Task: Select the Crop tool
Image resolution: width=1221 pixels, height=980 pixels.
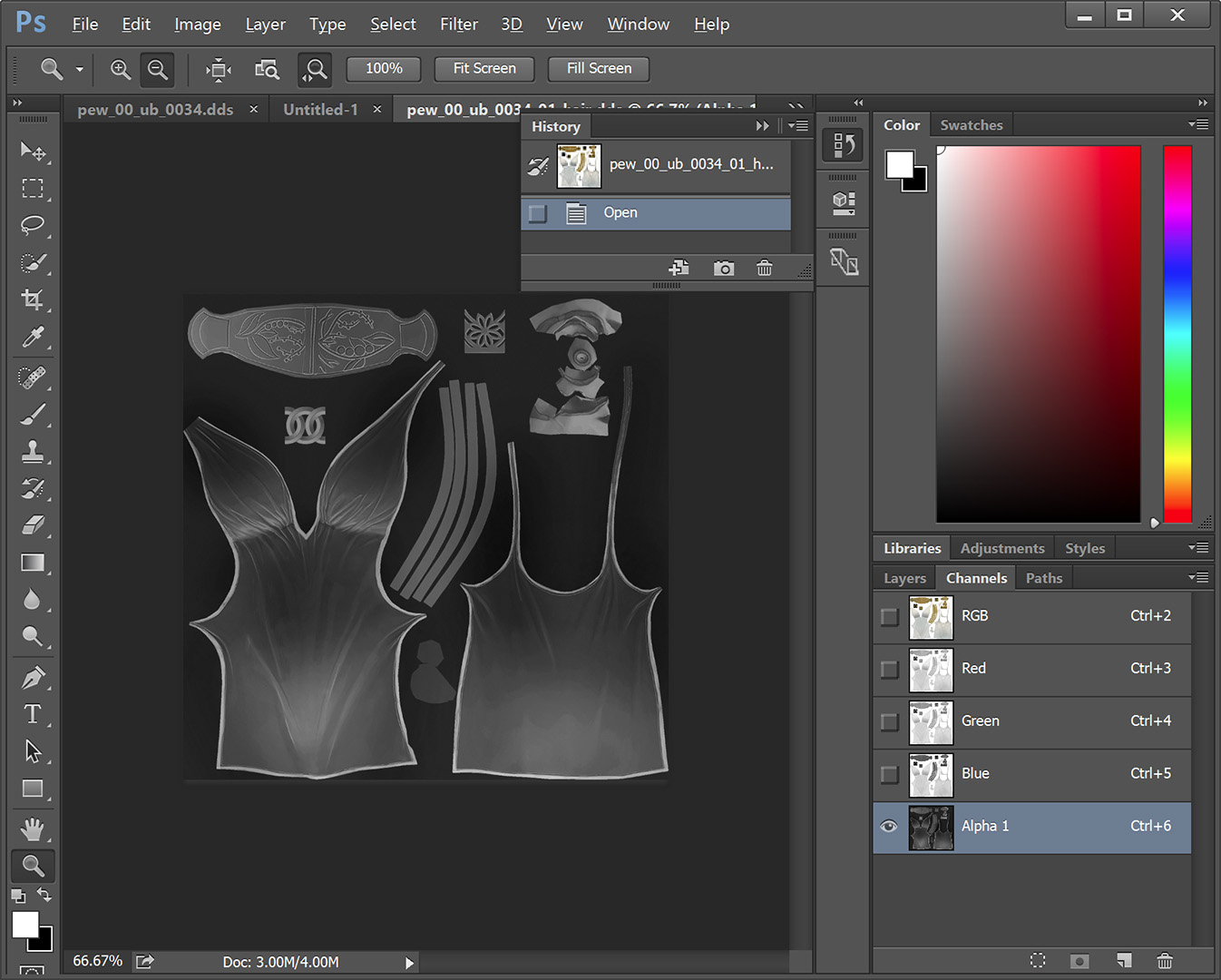Action: (33, 299)
